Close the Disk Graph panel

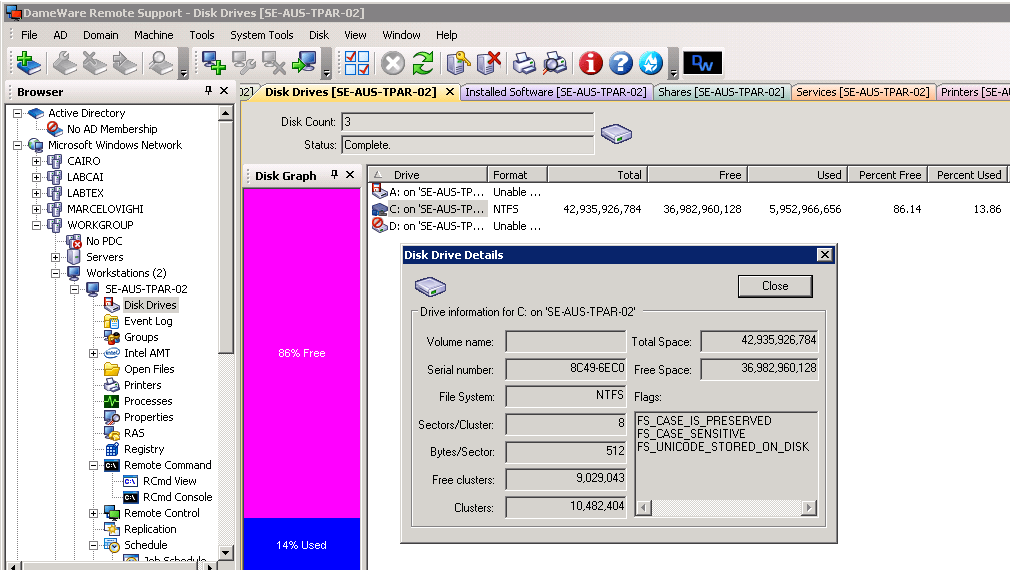click(x=350, y=175)
